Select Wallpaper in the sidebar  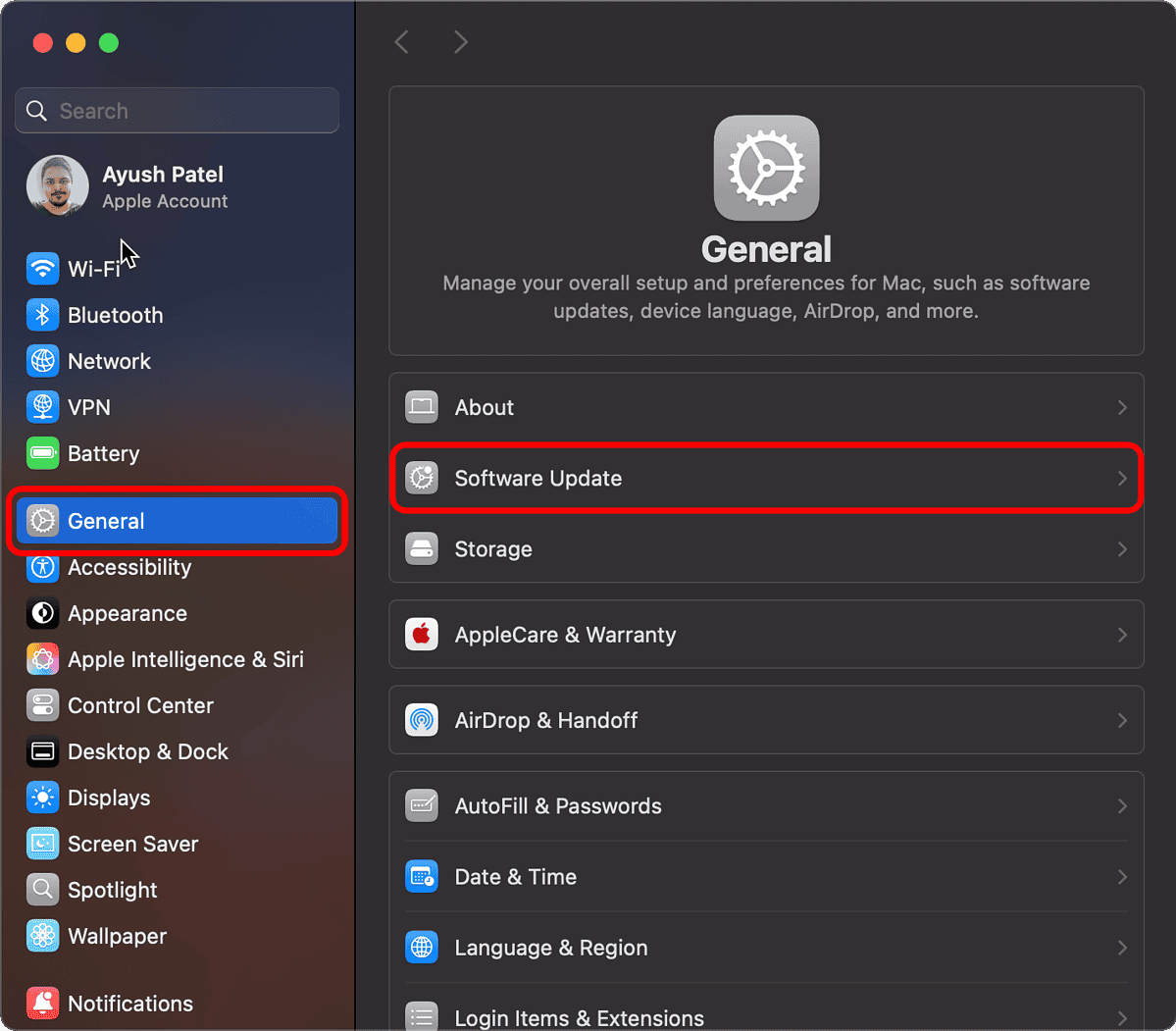[x=117, y=936]
